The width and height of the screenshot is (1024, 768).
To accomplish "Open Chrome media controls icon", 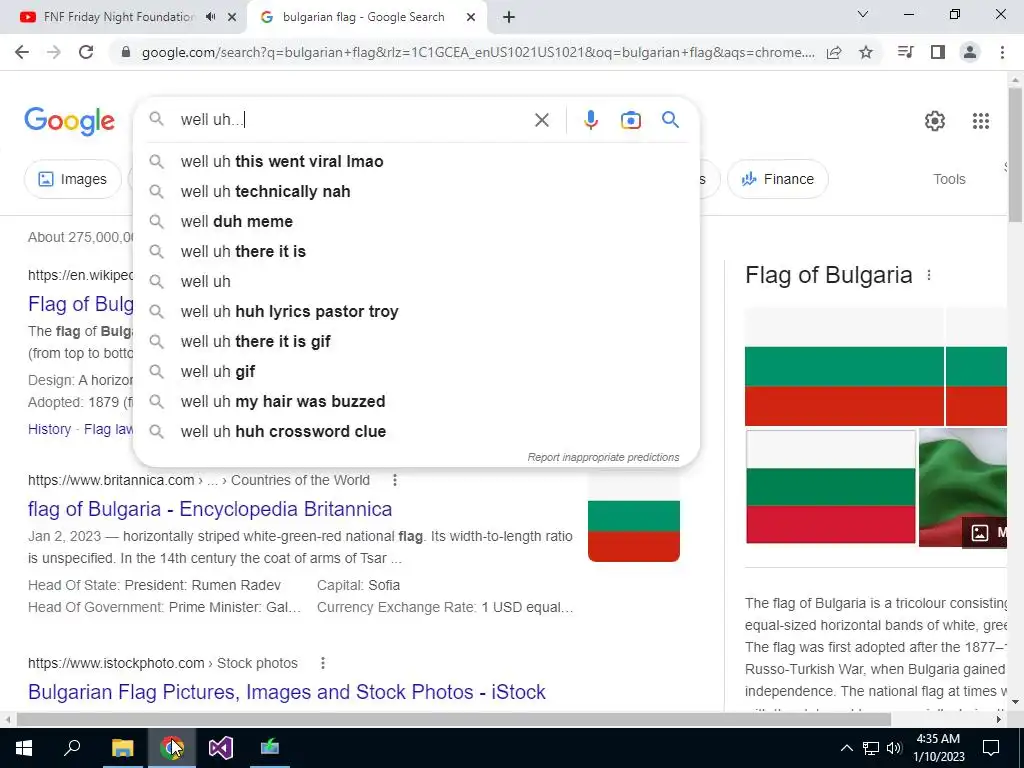I will click(x=905, y=52).
